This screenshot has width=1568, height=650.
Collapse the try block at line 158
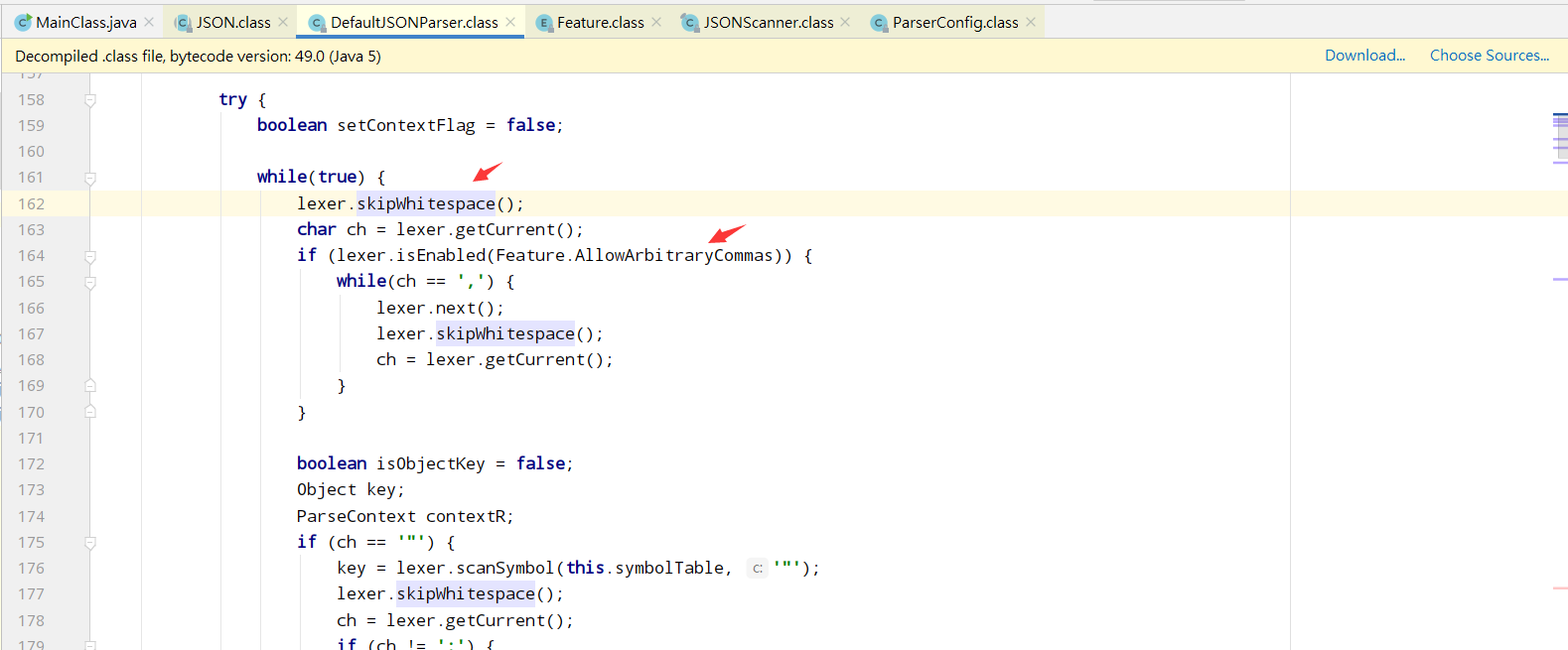90,100
